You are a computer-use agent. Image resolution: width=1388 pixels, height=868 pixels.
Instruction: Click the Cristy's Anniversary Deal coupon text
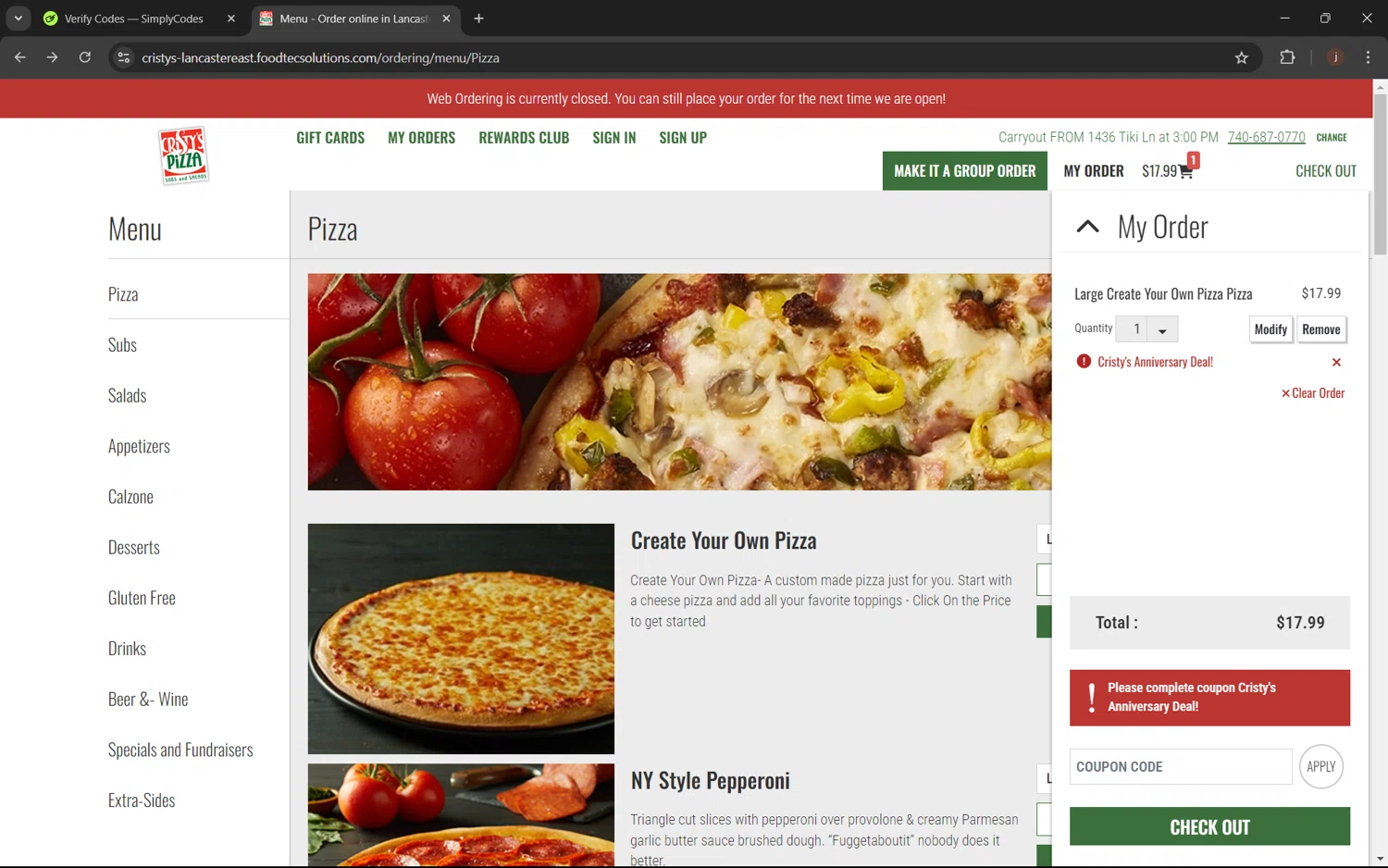(x=1155, y=362)
